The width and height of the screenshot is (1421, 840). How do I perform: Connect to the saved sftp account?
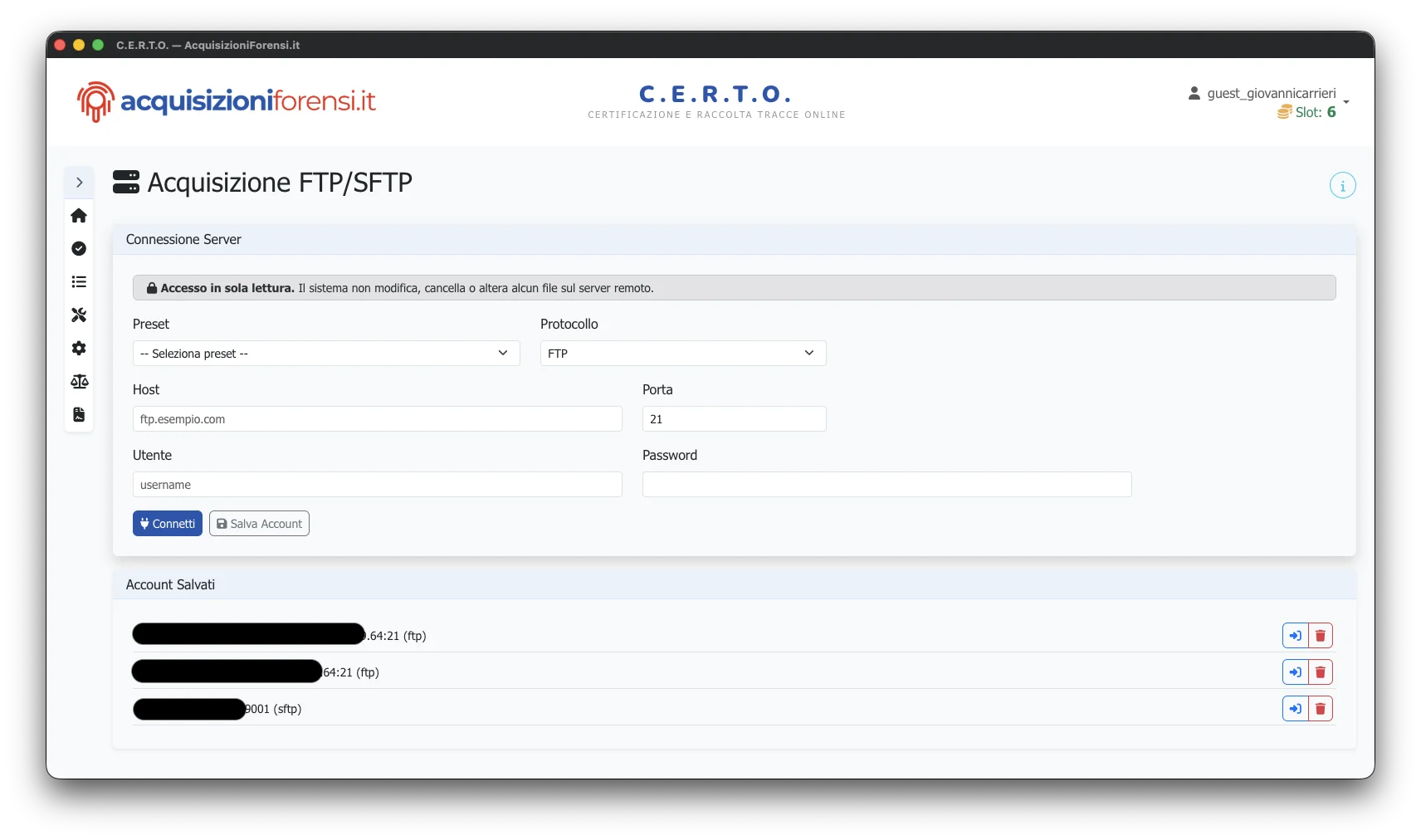click(1295, 709)
